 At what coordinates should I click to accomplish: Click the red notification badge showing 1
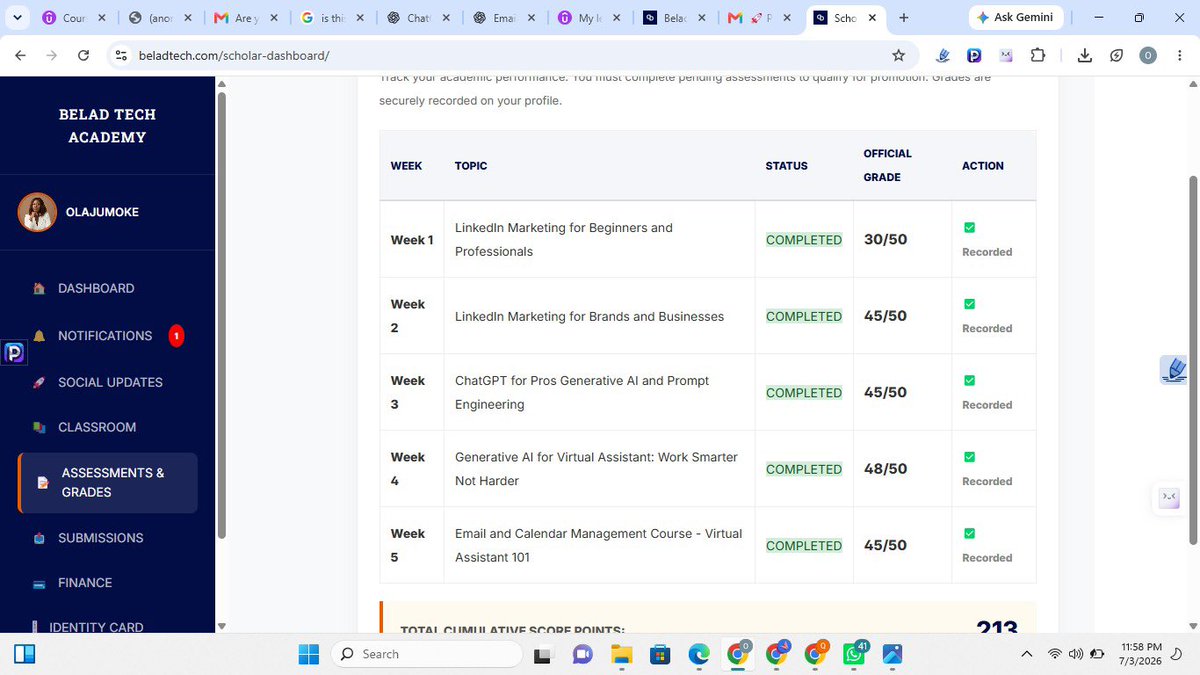click(176, 336)
